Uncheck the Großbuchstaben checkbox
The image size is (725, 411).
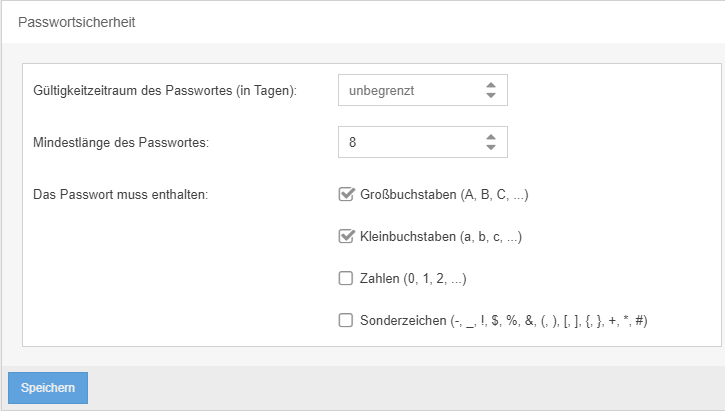(x=347, y=194)
